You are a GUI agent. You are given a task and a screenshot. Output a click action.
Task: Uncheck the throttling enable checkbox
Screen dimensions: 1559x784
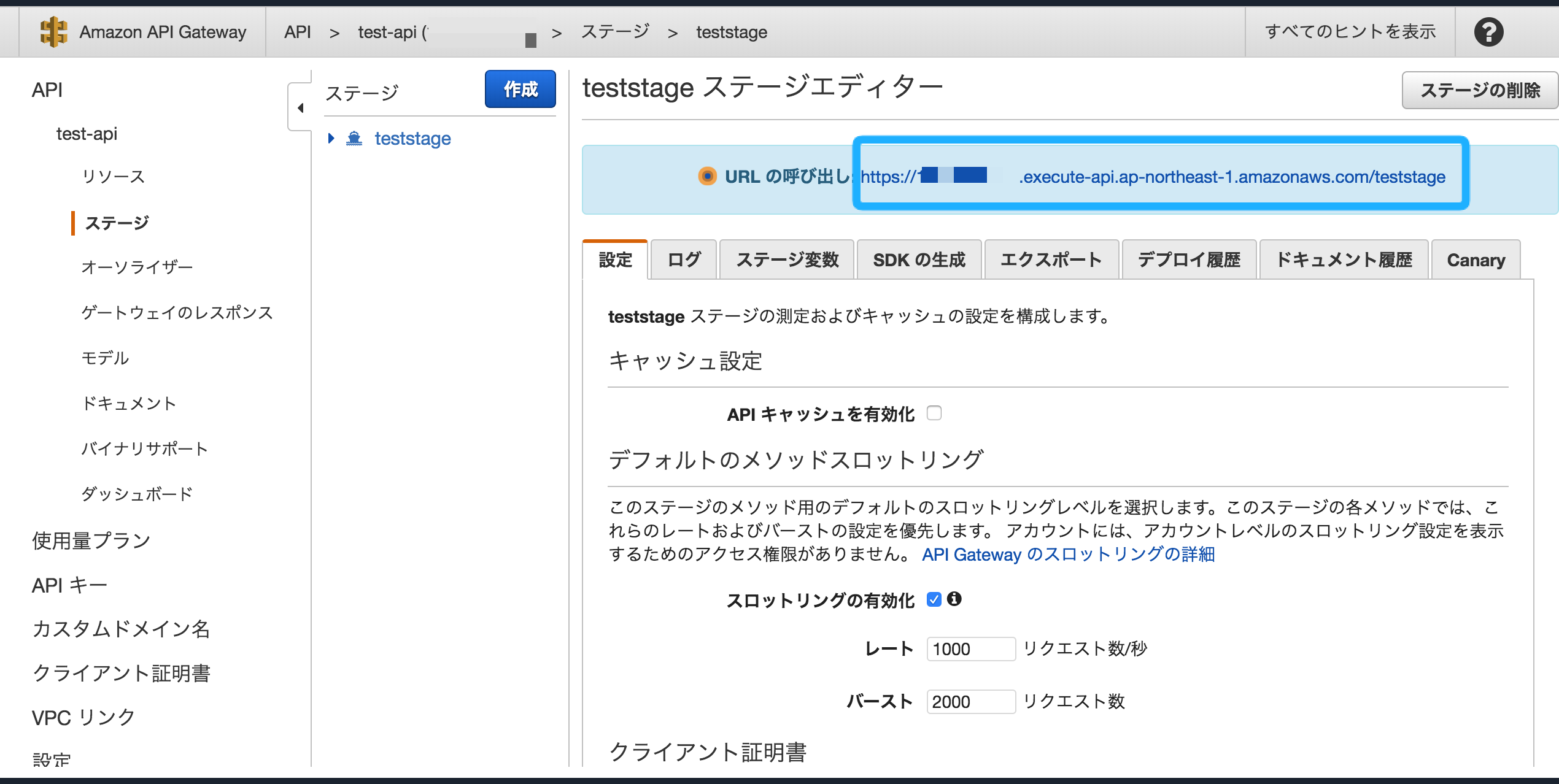click(x=934, y=599)
